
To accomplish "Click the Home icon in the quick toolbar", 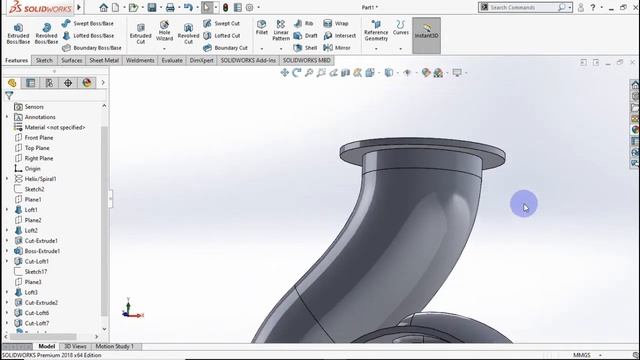I will tap(103, 7).
